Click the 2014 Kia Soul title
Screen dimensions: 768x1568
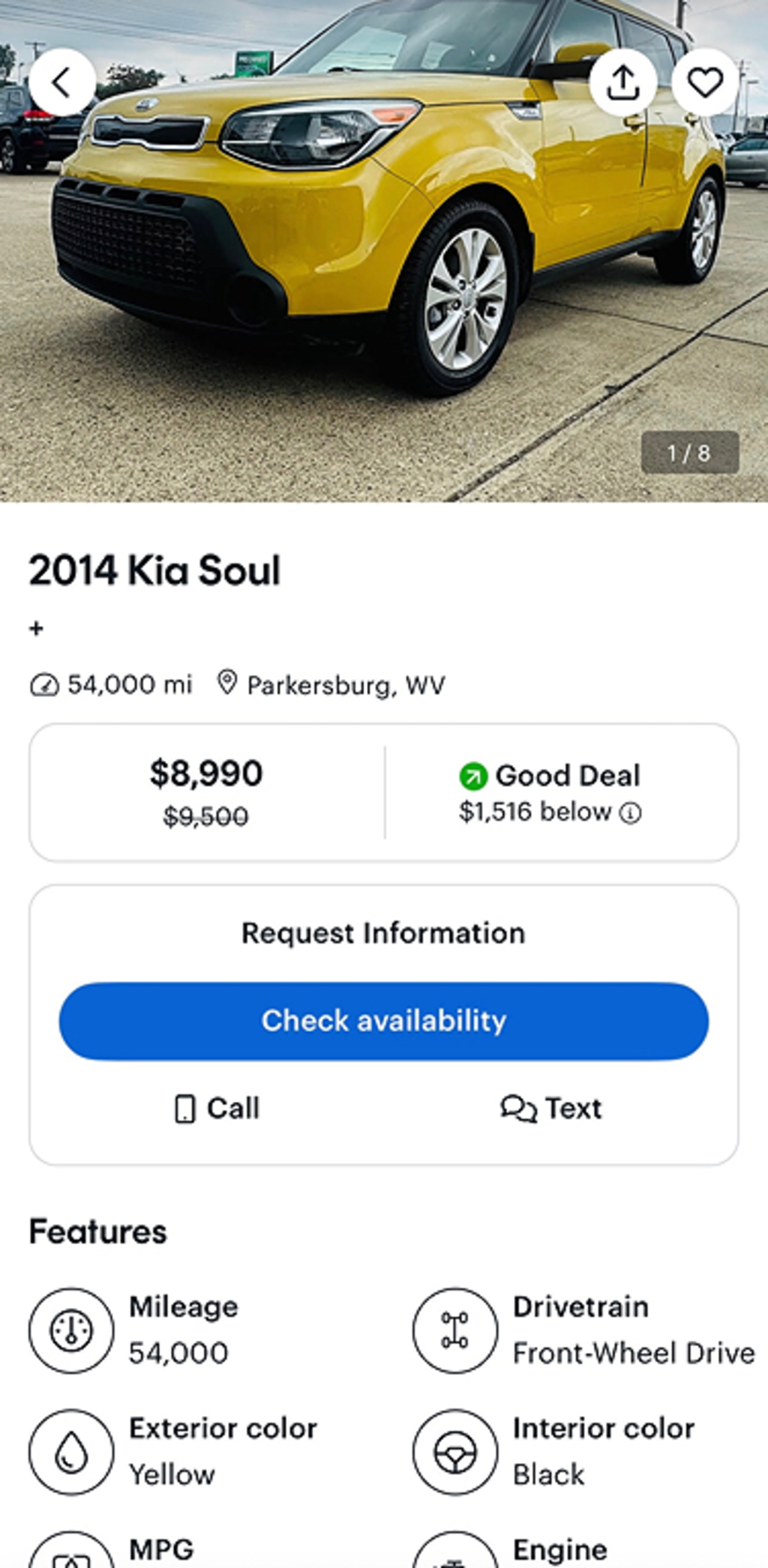[154, 570]
